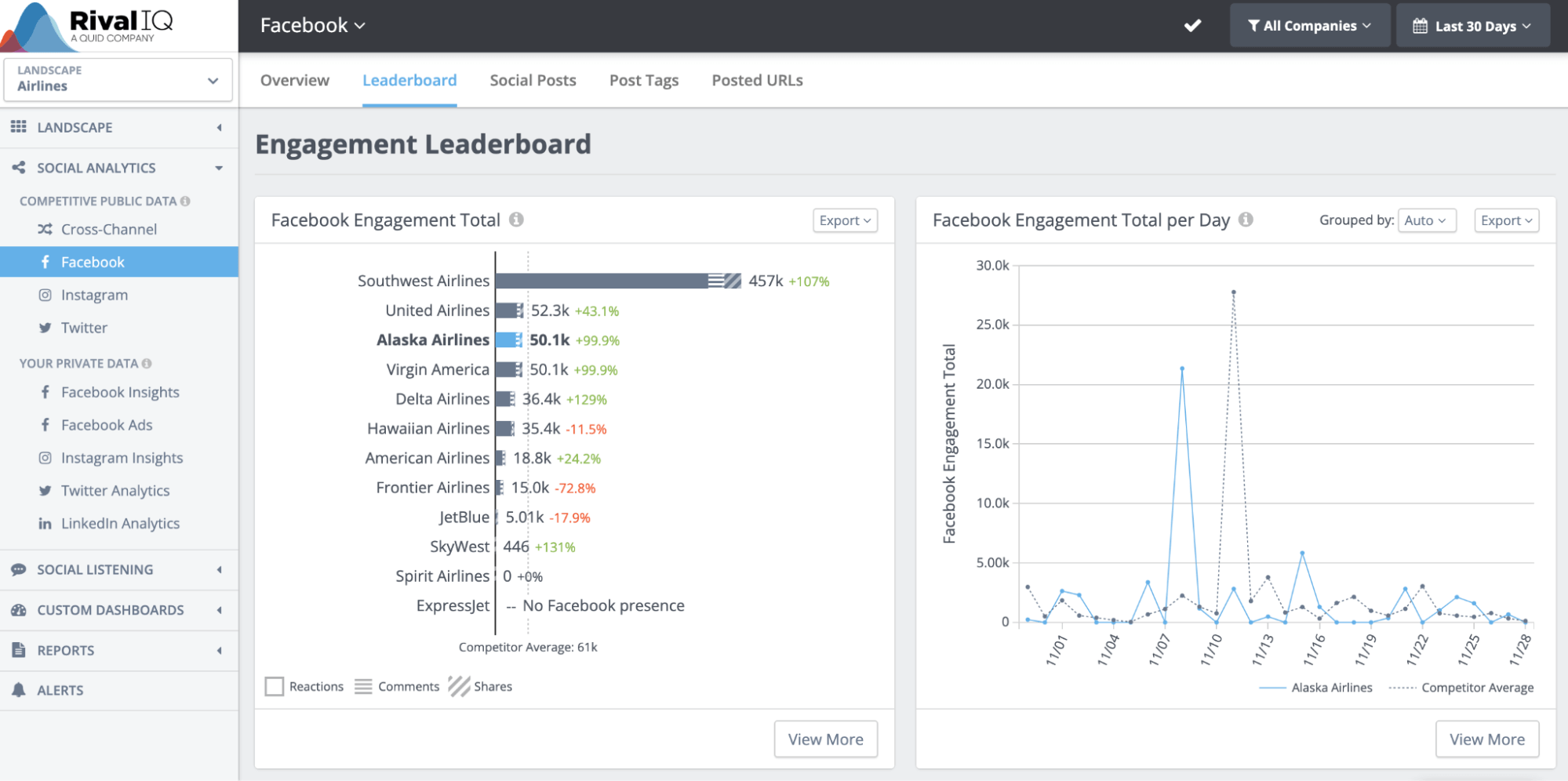Toggle the Reactions checkbox in the chart legend
1568x781 pixels.
click(x=275, y=686)
